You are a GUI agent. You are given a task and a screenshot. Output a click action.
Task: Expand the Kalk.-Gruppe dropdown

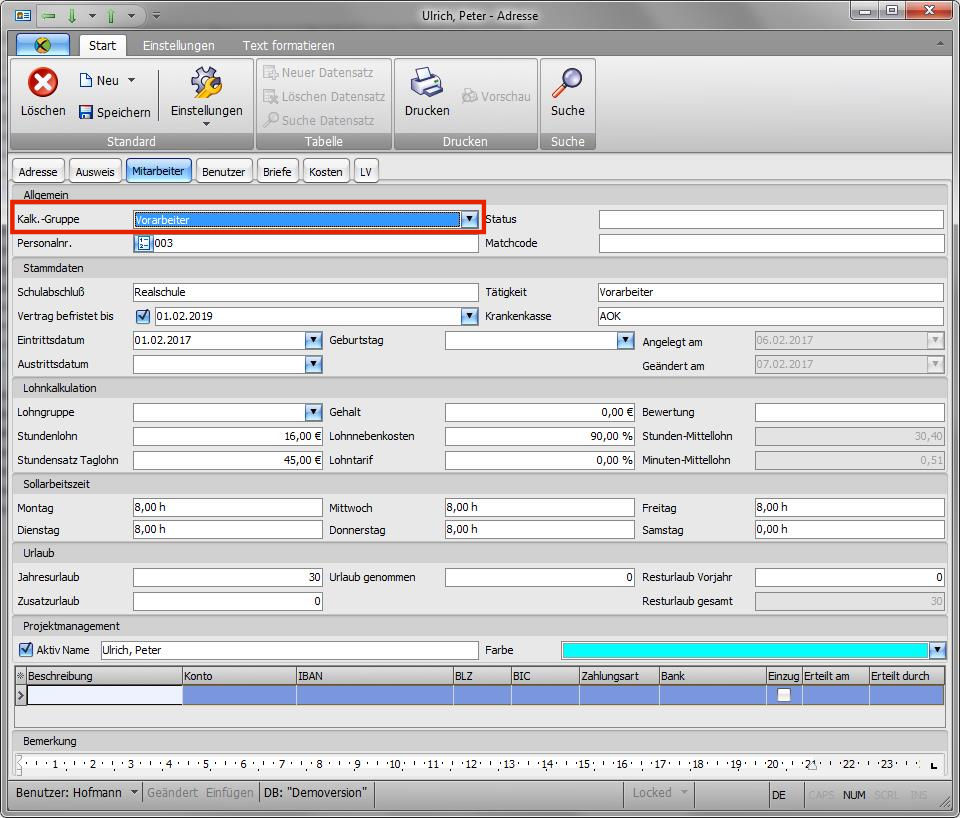[469, 219]
